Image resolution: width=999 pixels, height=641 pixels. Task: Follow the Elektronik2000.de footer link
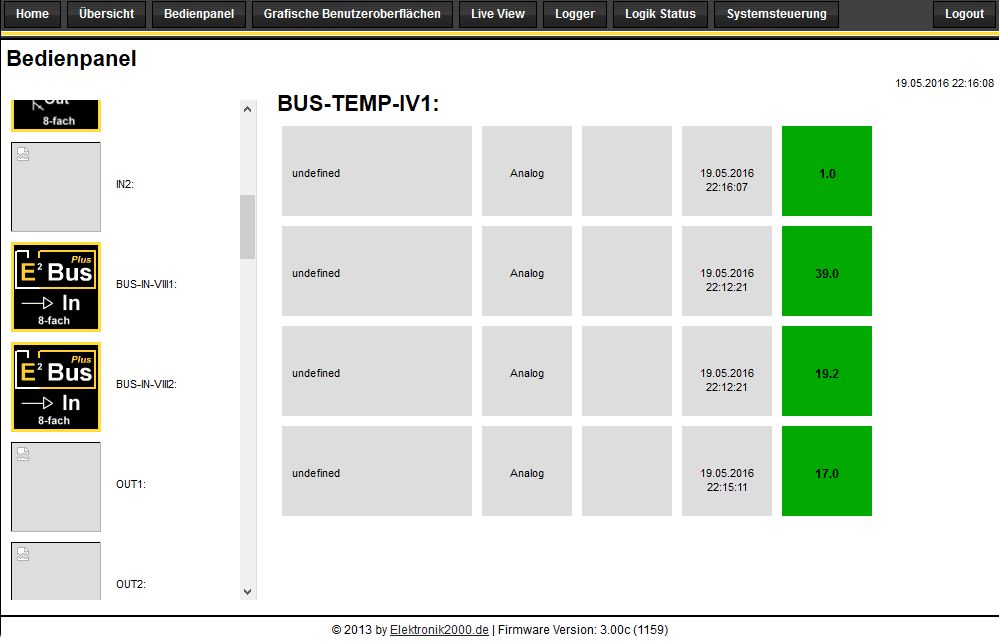point(439,630)
